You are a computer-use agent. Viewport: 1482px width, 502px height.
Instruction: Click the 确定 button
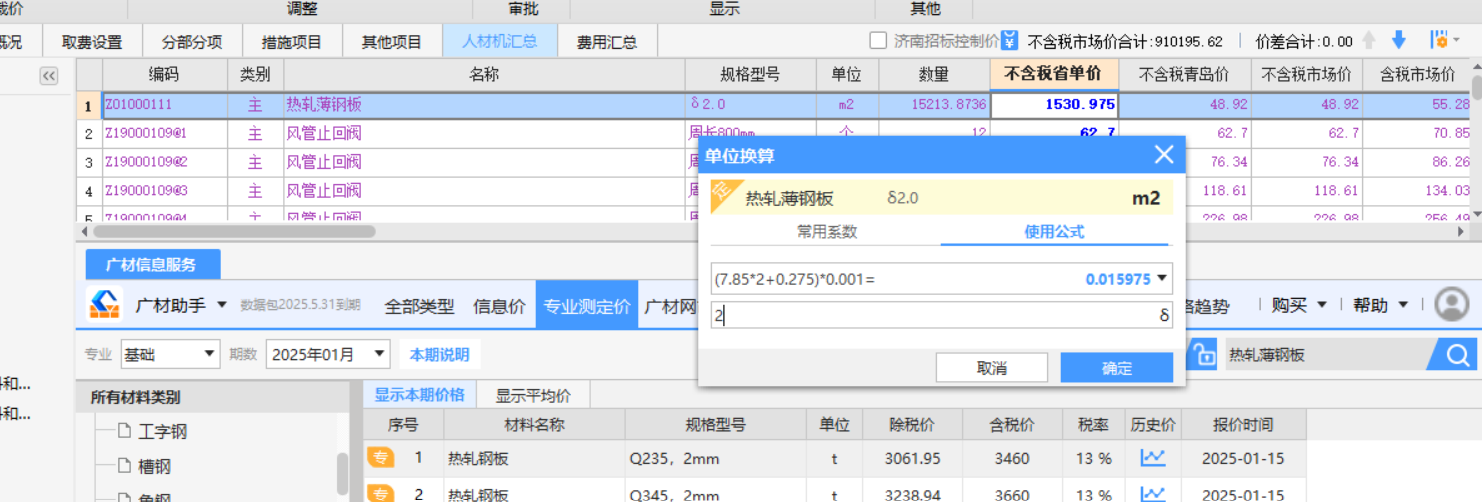coord(1116,368)
